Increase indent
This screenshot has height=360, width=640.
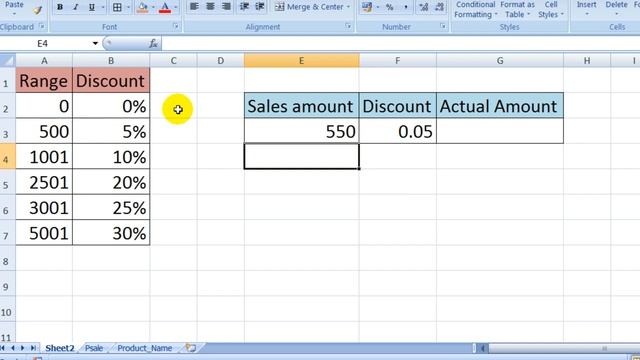(260, 7)
